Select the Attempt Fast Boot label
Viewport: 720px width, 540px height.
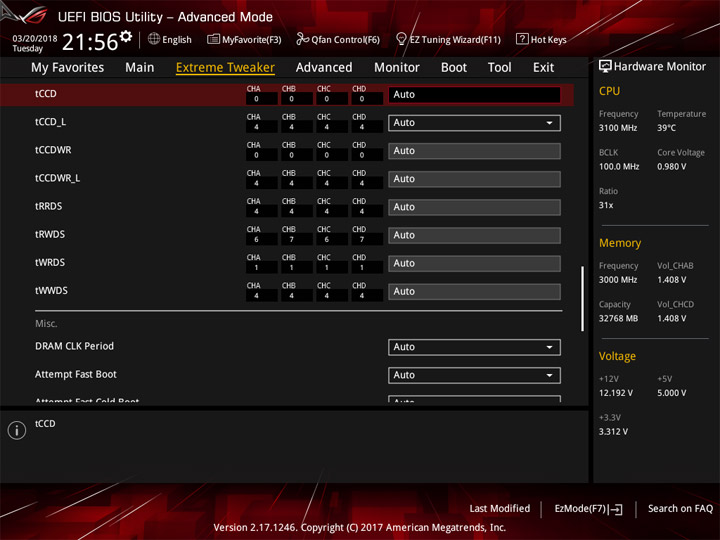pyautogui.click(x=76, y=374)
